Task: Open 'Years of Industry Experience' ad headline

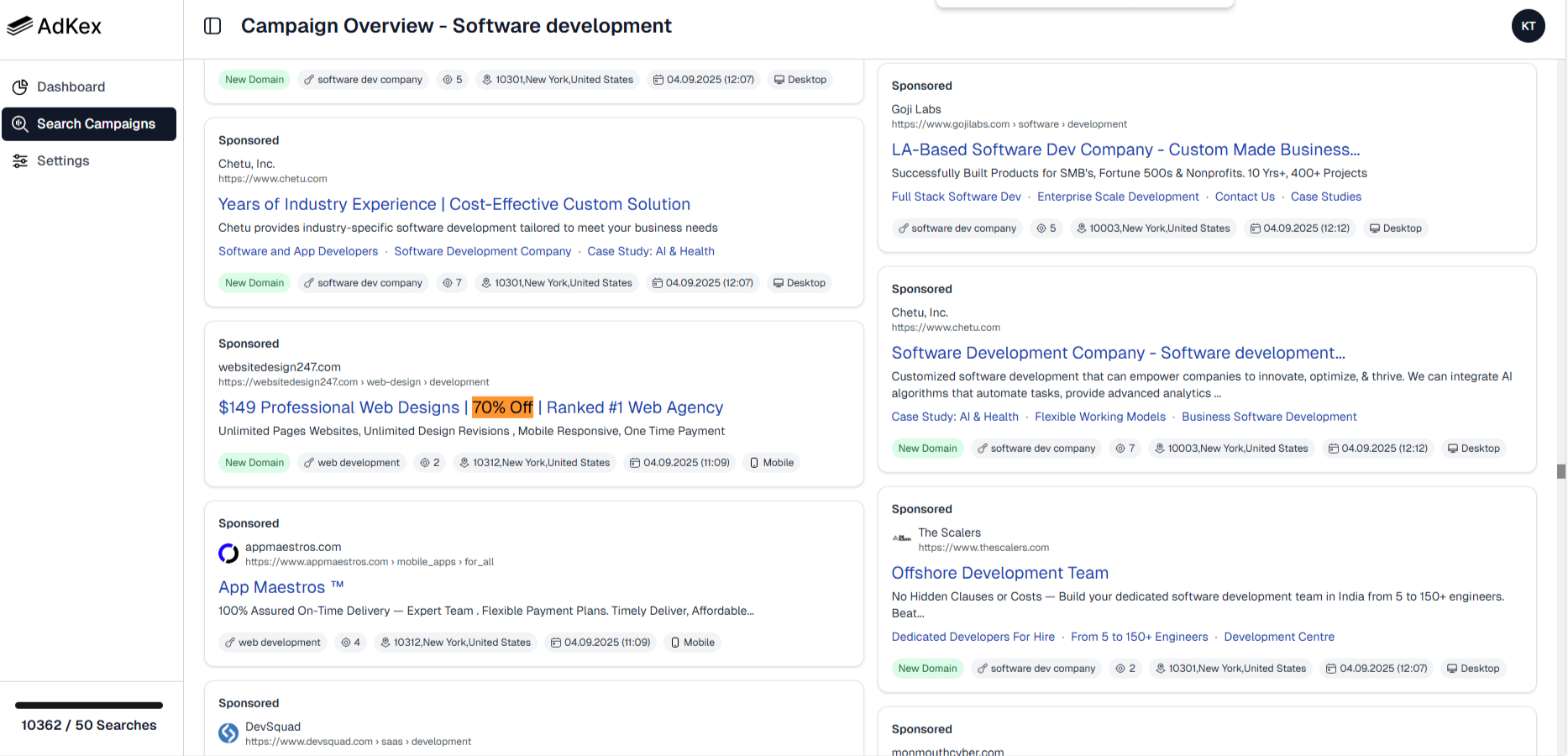Action: click(454, 204)
